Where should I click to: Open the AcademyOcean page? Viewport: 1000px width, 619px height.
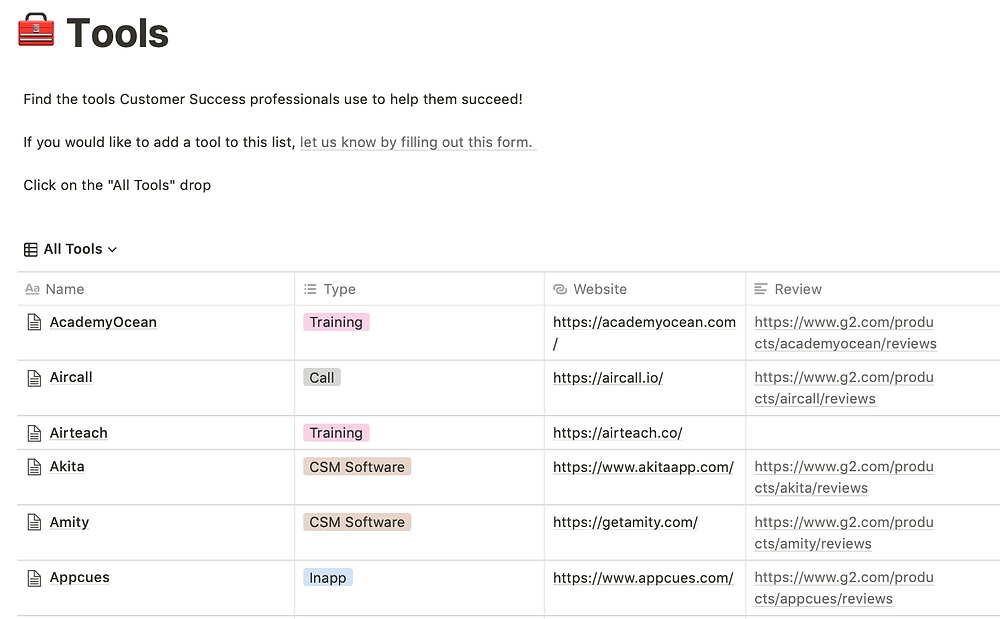(x=103, y=323)
